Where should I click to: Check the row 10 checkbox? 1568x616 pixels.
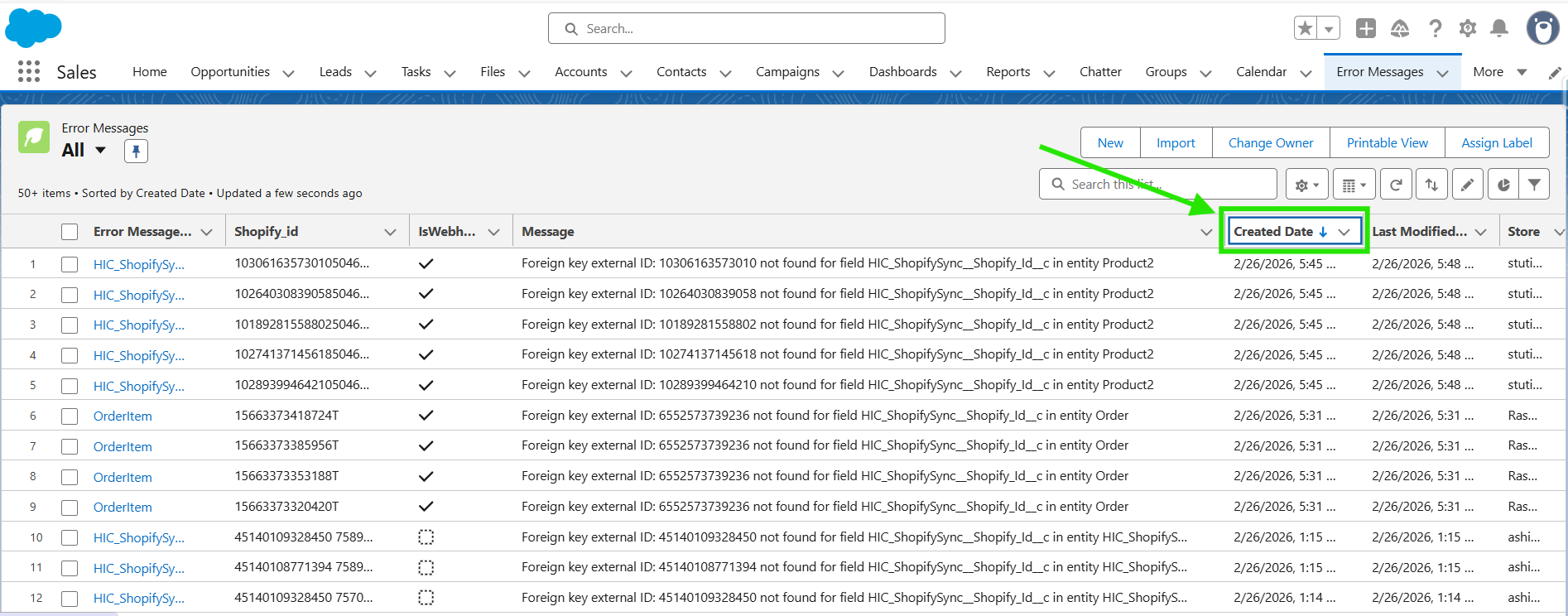[70, 537]
